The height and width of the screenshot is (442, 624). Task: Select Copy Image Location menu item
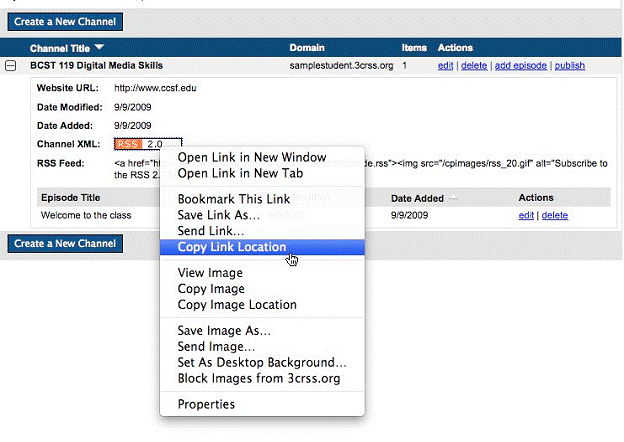237,305
